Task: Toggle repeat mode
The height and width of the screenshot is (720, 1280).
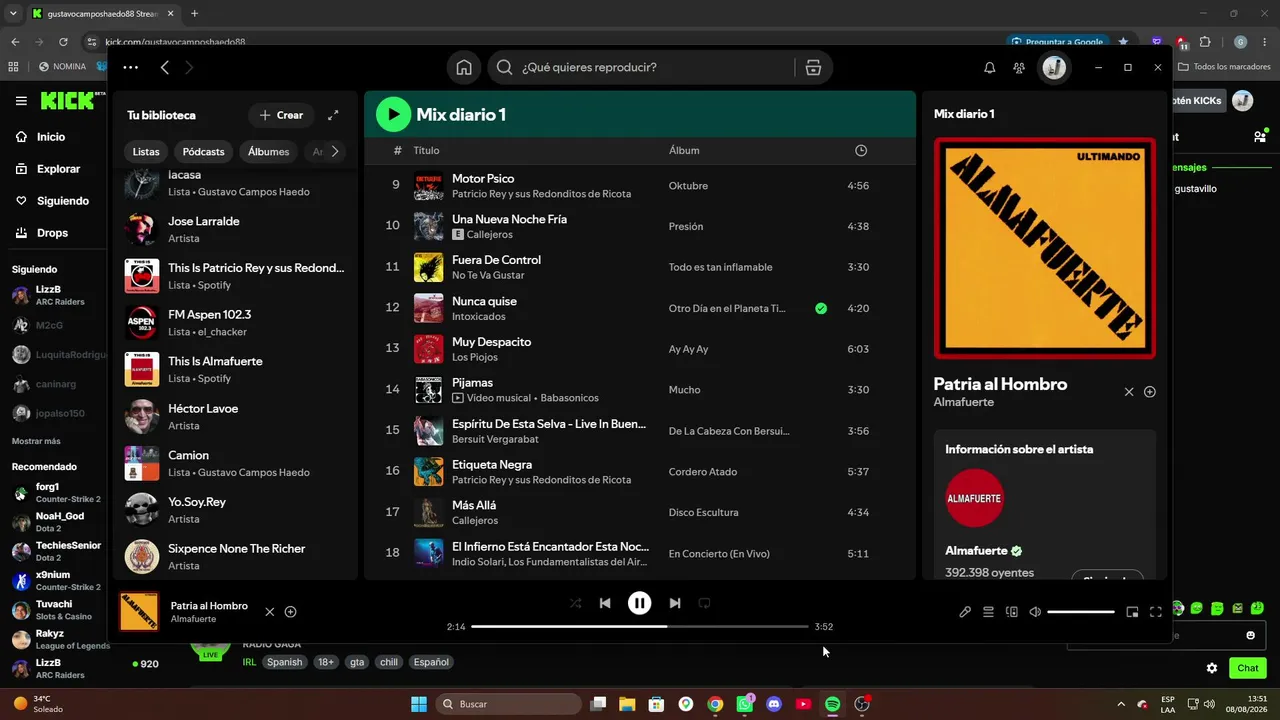Action: coord(705,603)
